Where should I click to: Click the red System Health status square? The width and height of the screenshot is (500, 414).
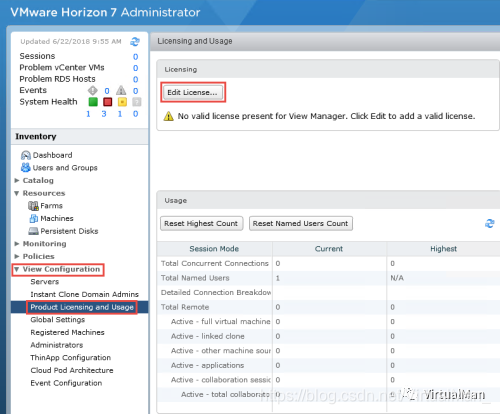point(107,102)
